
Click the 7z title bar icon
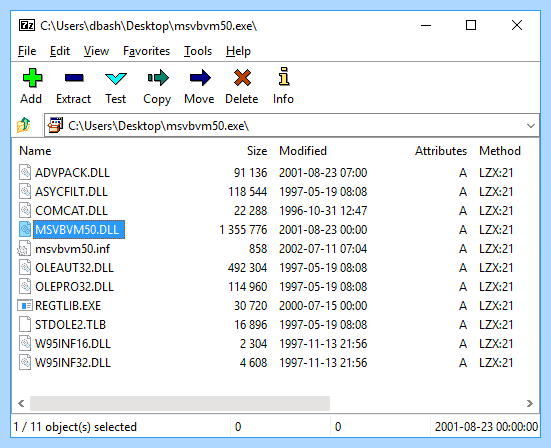(27, 25)
